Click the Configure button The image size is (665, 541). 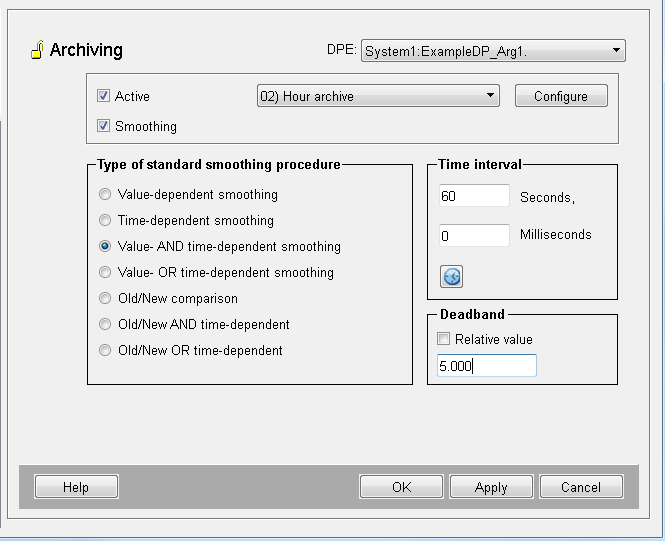tap(561, 96)
